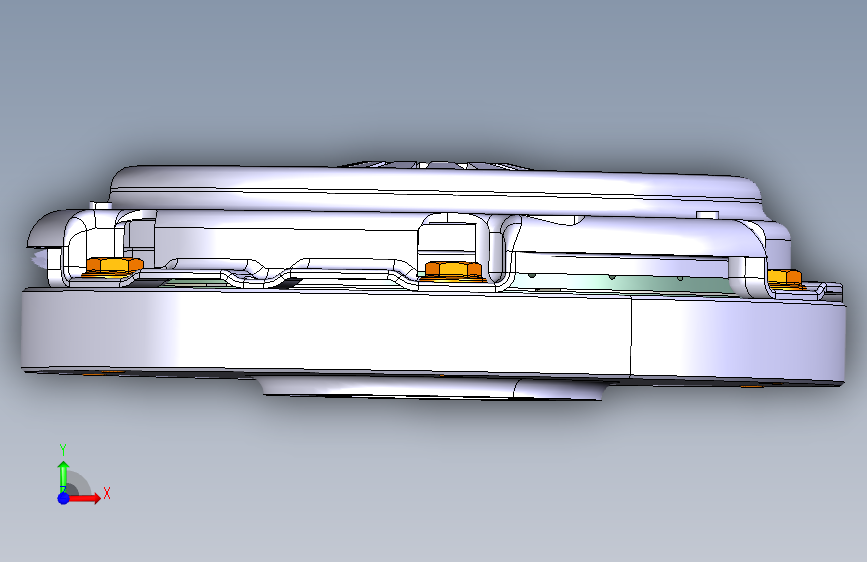Click the blue Z axis ball of triad

64,498
